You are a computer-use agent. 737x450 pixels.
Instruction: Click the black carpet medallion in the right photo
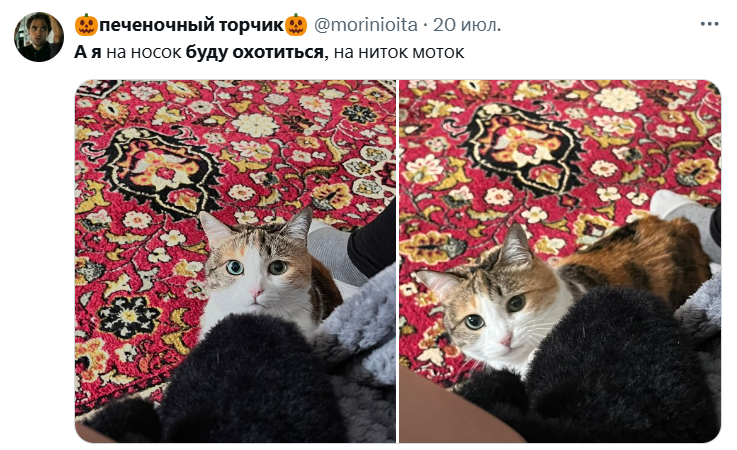[524, 148]
